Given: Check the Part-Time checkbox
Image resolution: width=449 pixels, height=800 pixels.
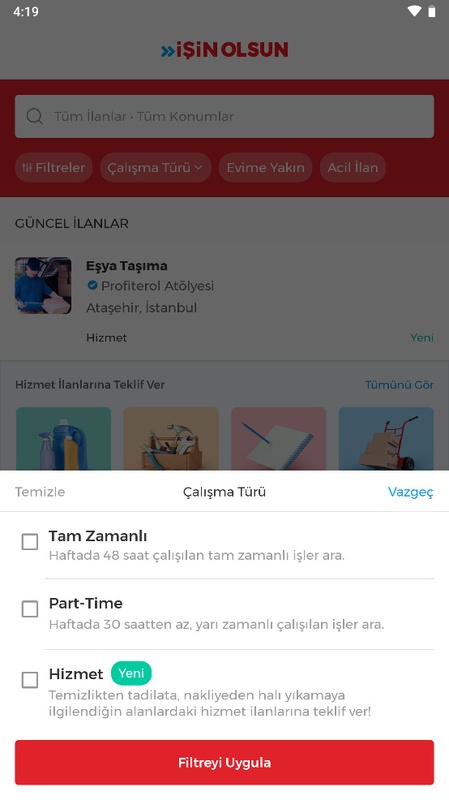Looking at the screenshot, I should [x=30, y=609].
